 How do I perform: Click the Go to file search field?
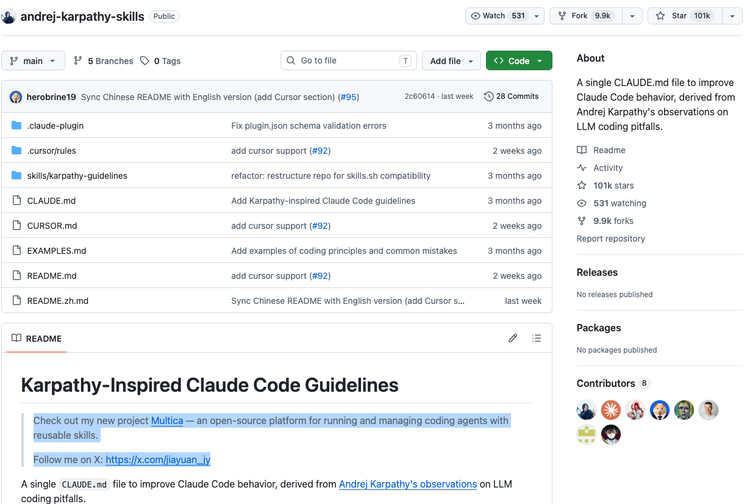pos(348,61)
